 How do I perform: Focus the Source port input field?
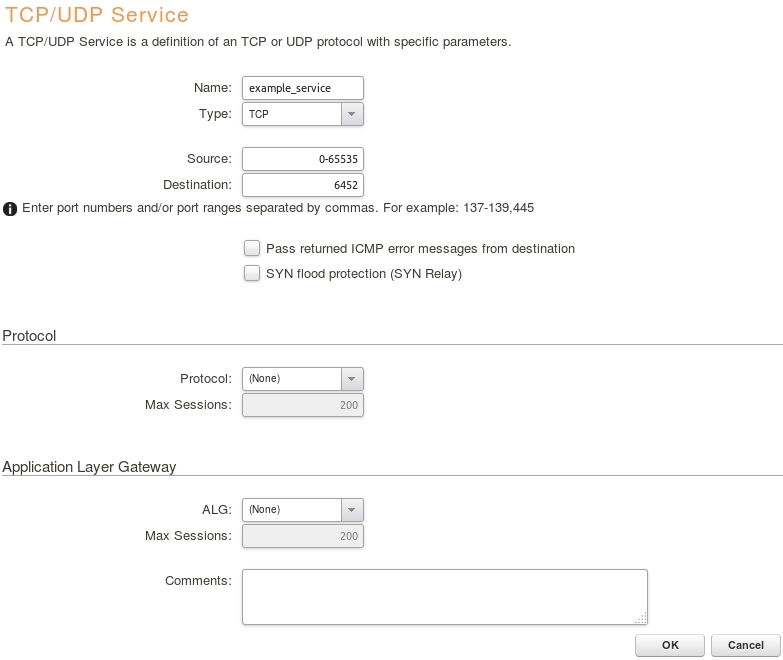pyautogui.click(x=302, y=159)
